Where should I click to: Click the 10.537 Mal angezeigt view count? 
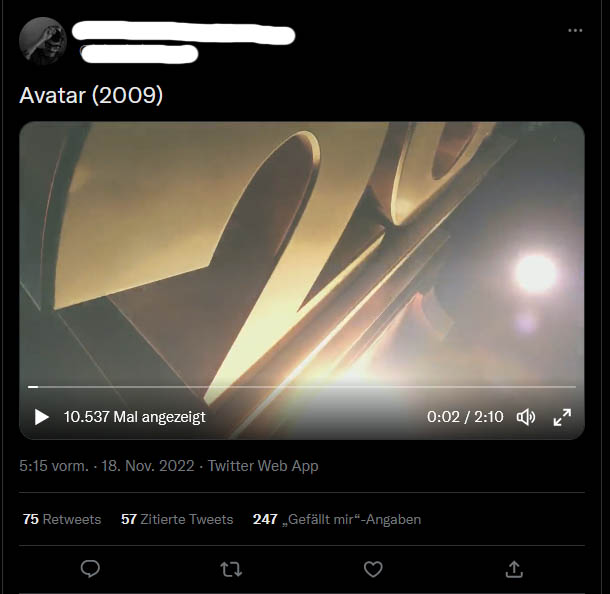click(x=135, y=417)
